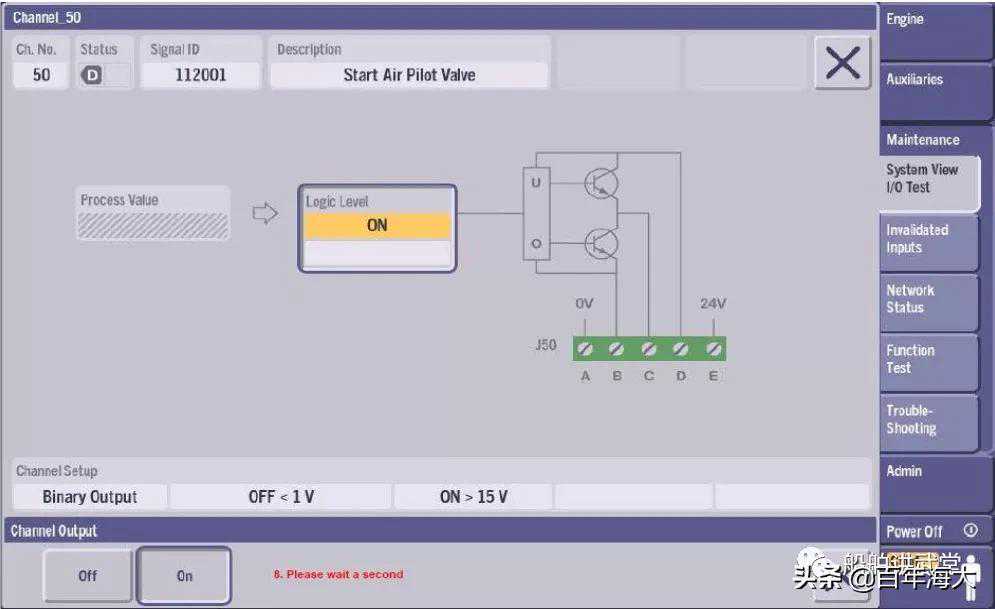Click the upper transistor symbol in diagram
This screenshot has width=995, height=609.
600,183
